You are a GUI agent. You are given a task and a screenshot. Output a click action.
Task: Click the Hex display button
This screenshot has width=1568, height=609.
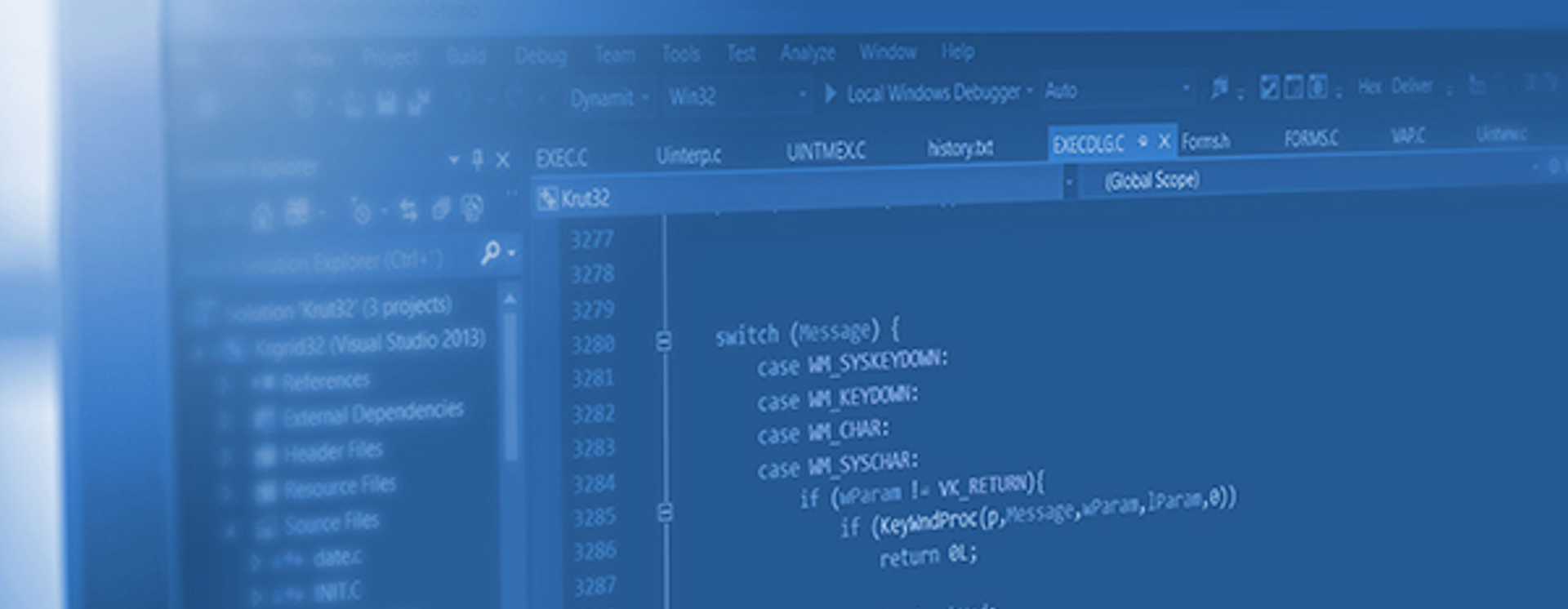point(1370,87)
